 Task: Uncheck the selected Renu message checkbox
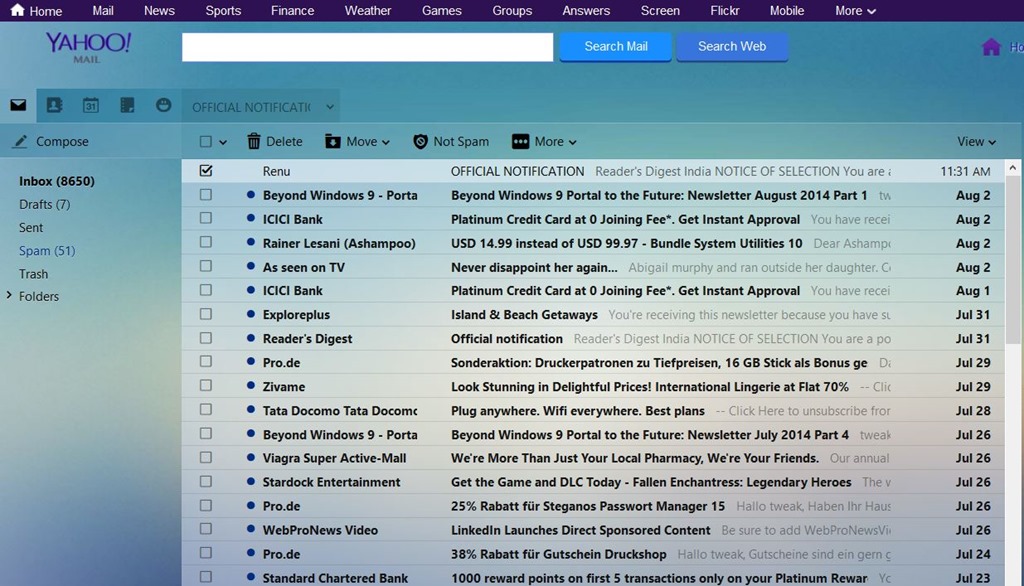point(206,170)
